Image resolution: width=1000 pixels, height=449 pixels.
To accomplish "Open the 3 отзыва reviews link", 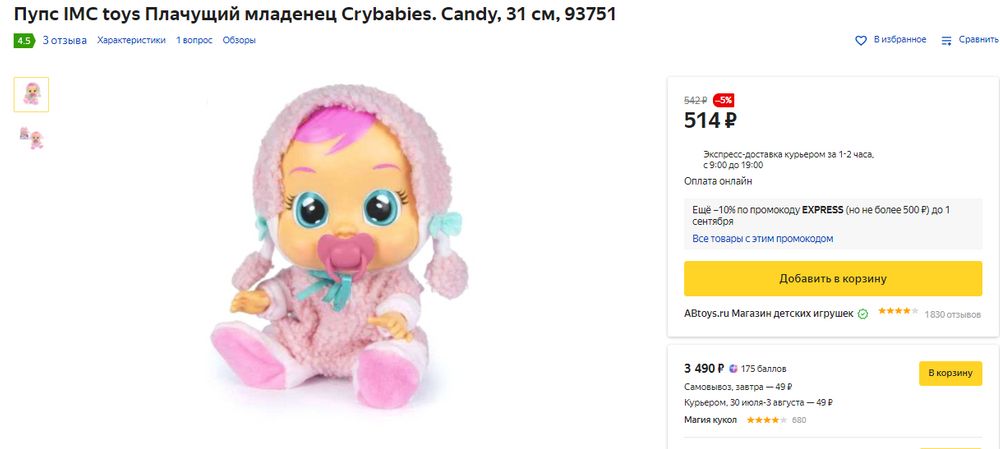I will pos(64,40).
